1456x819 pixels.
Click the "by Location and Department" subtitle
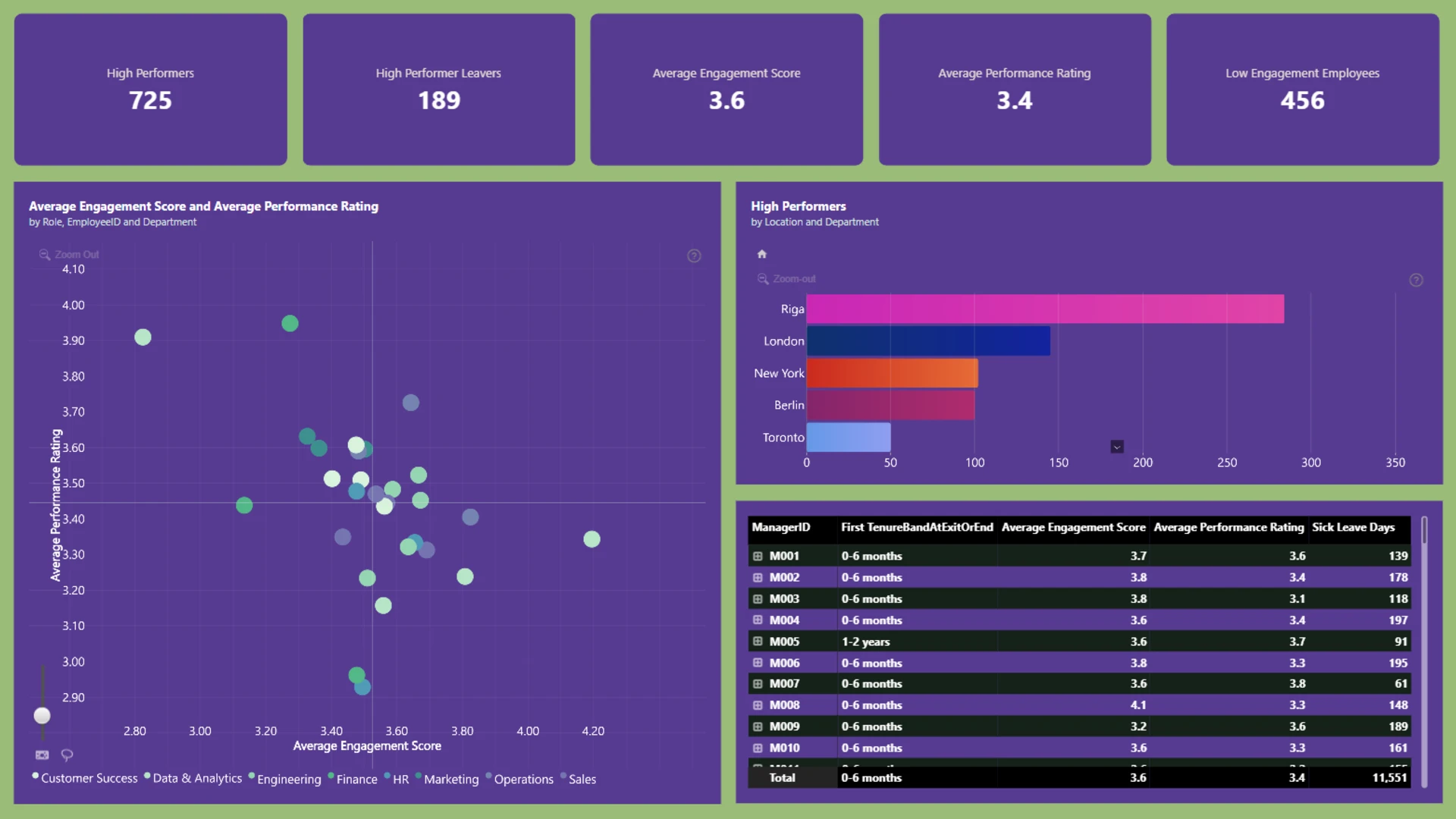pos(814,222)
